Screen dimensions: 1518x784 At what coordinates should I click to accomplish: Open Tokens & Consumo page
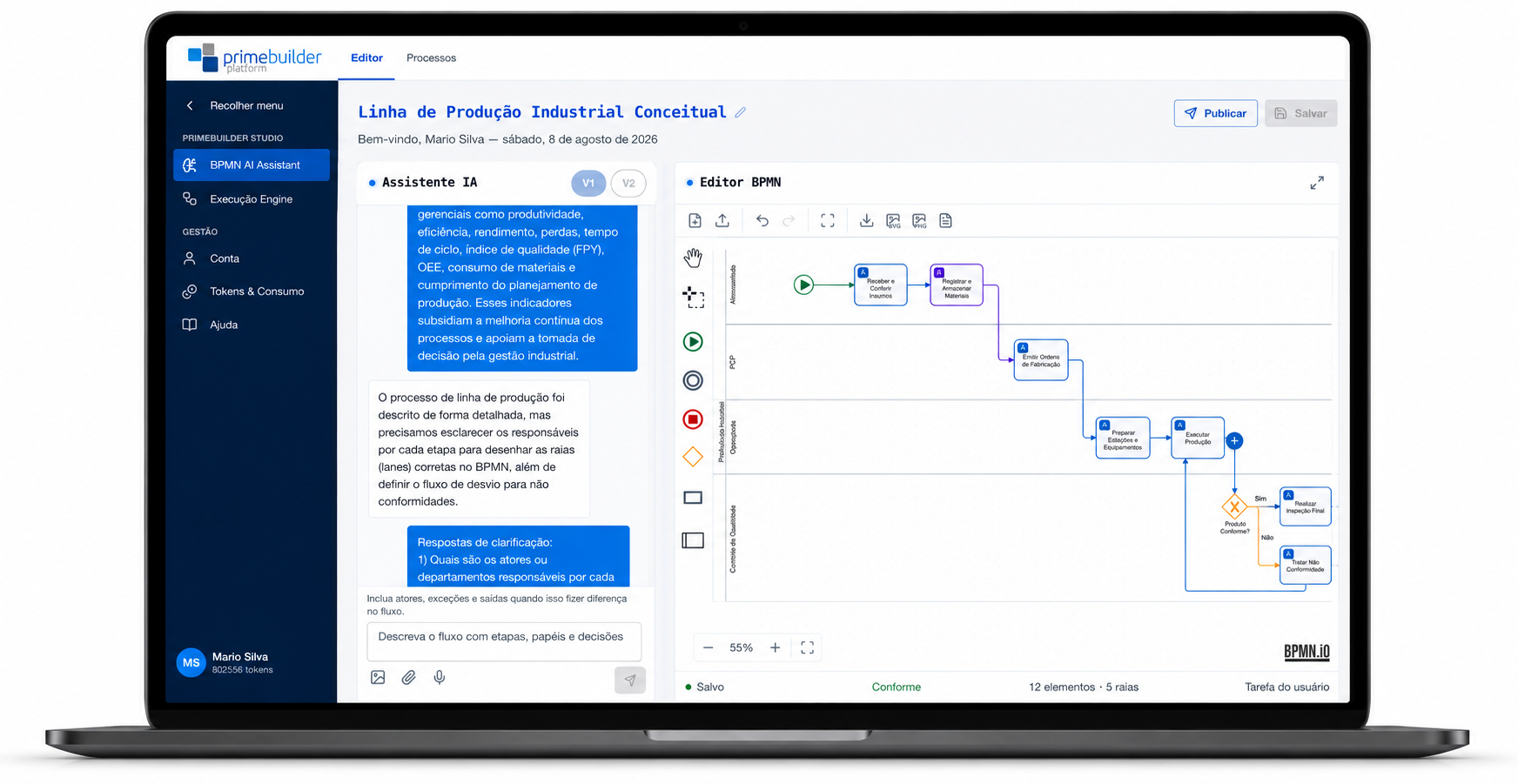point(252,291)
